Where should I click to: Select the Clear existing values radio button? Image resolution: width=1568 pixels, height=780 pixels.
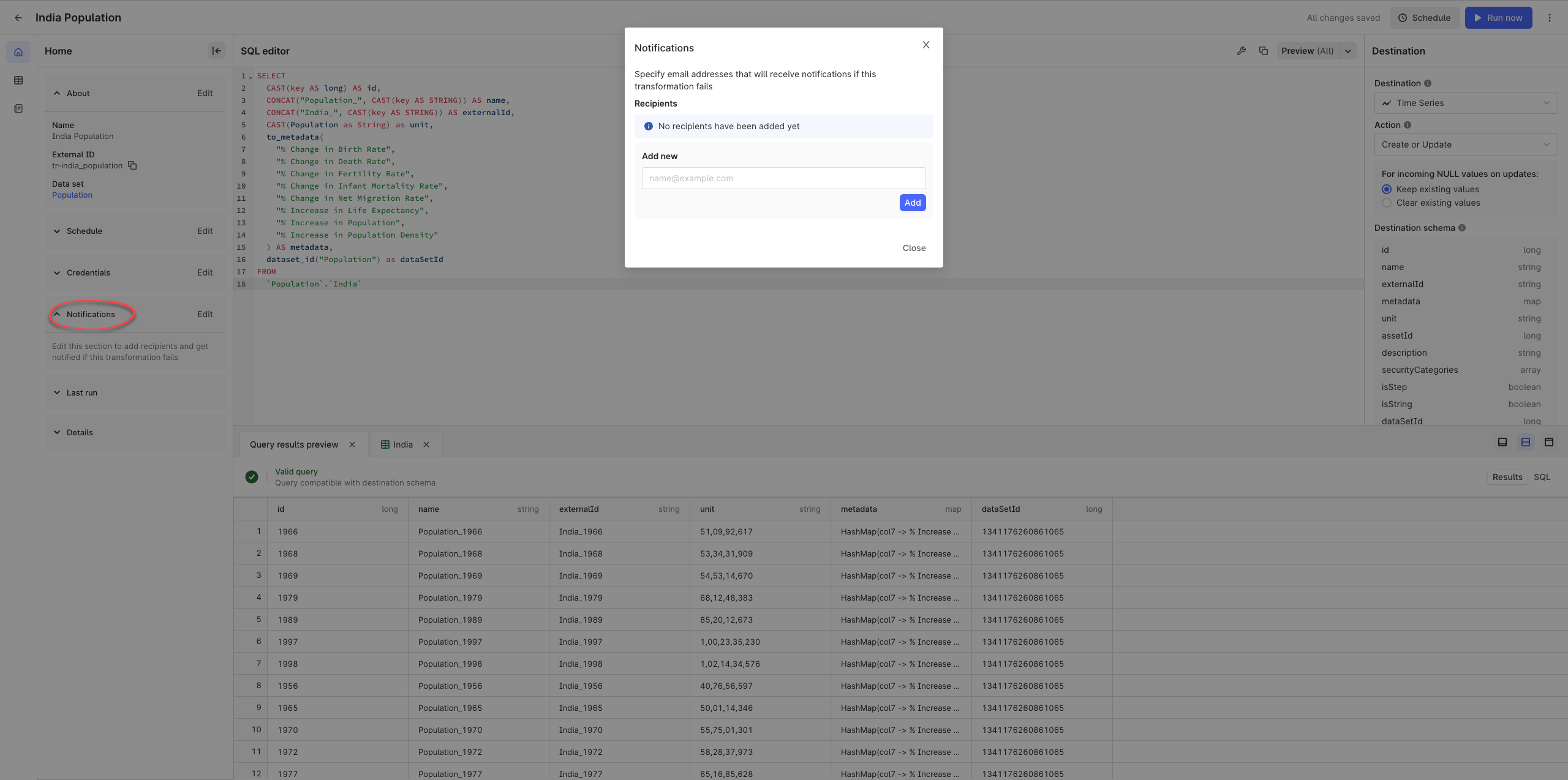1387,203
